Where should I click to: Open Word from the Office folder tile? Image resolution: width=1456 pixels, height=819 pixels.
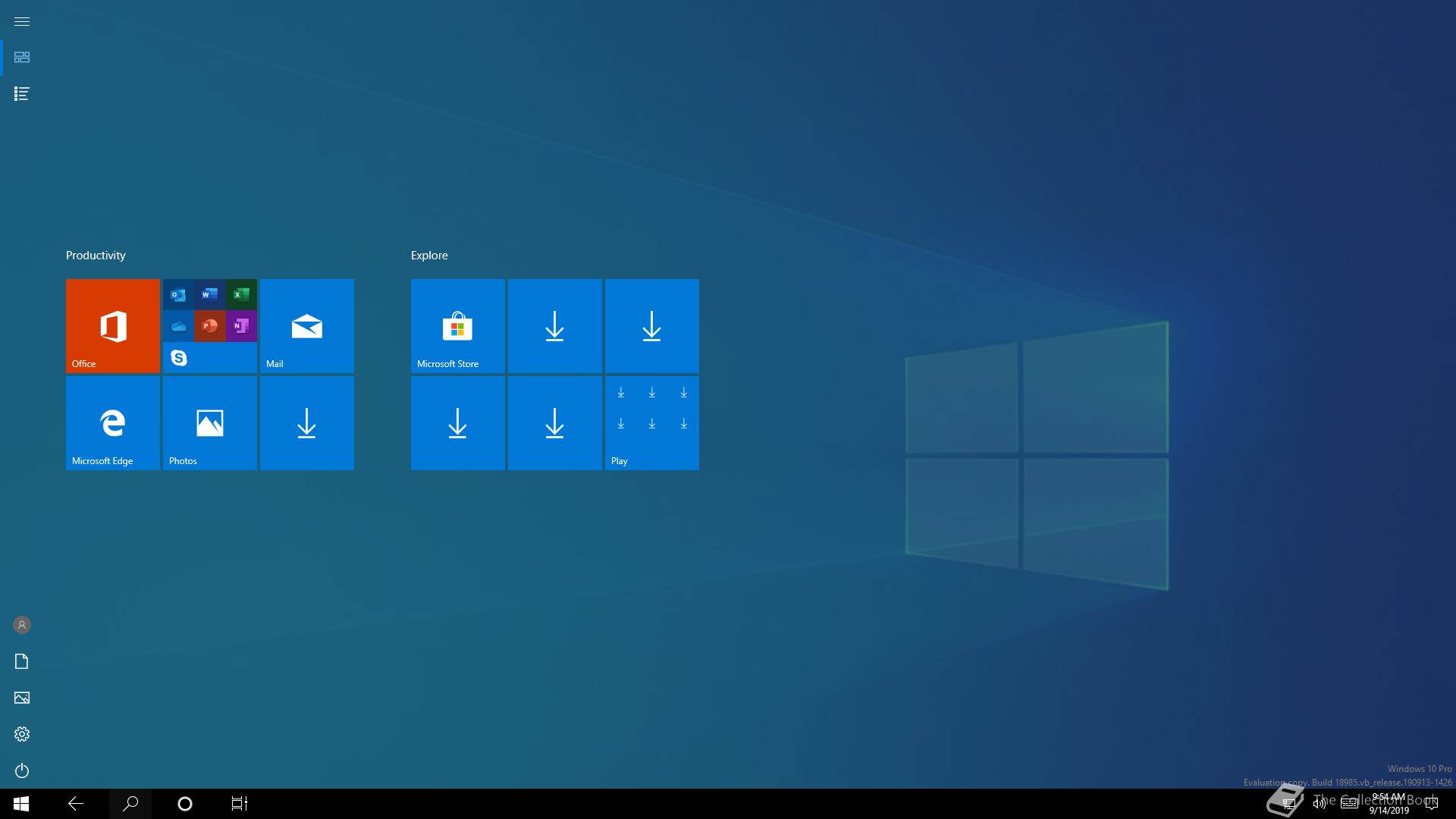210,294
